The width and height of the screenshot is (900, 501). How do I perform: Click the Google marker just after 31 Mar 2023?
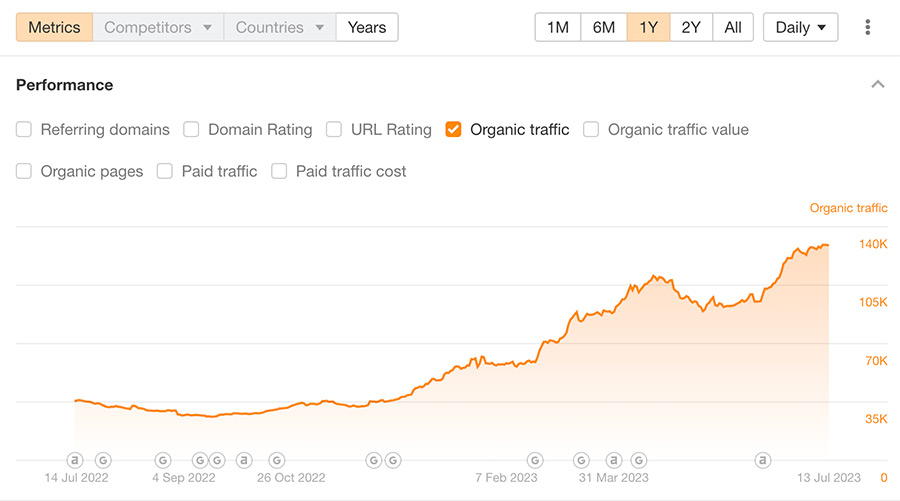(x=639, y=460)
